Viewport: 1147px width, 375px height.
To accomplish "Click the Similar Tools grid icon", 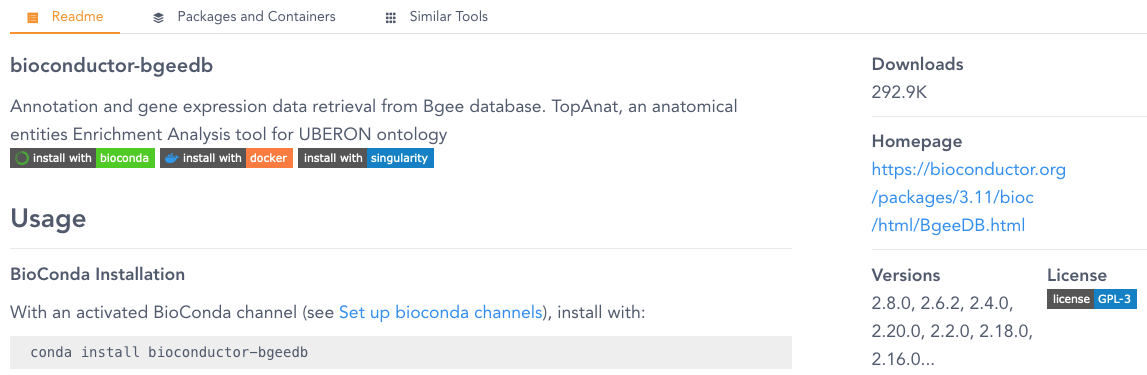I will (391, 18).
